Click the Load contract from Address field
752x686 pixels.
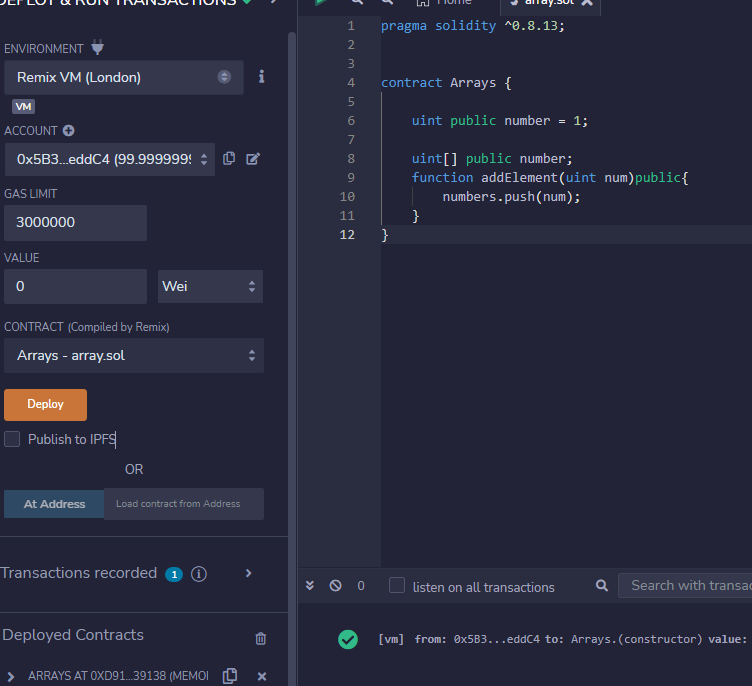click(184, 504)
